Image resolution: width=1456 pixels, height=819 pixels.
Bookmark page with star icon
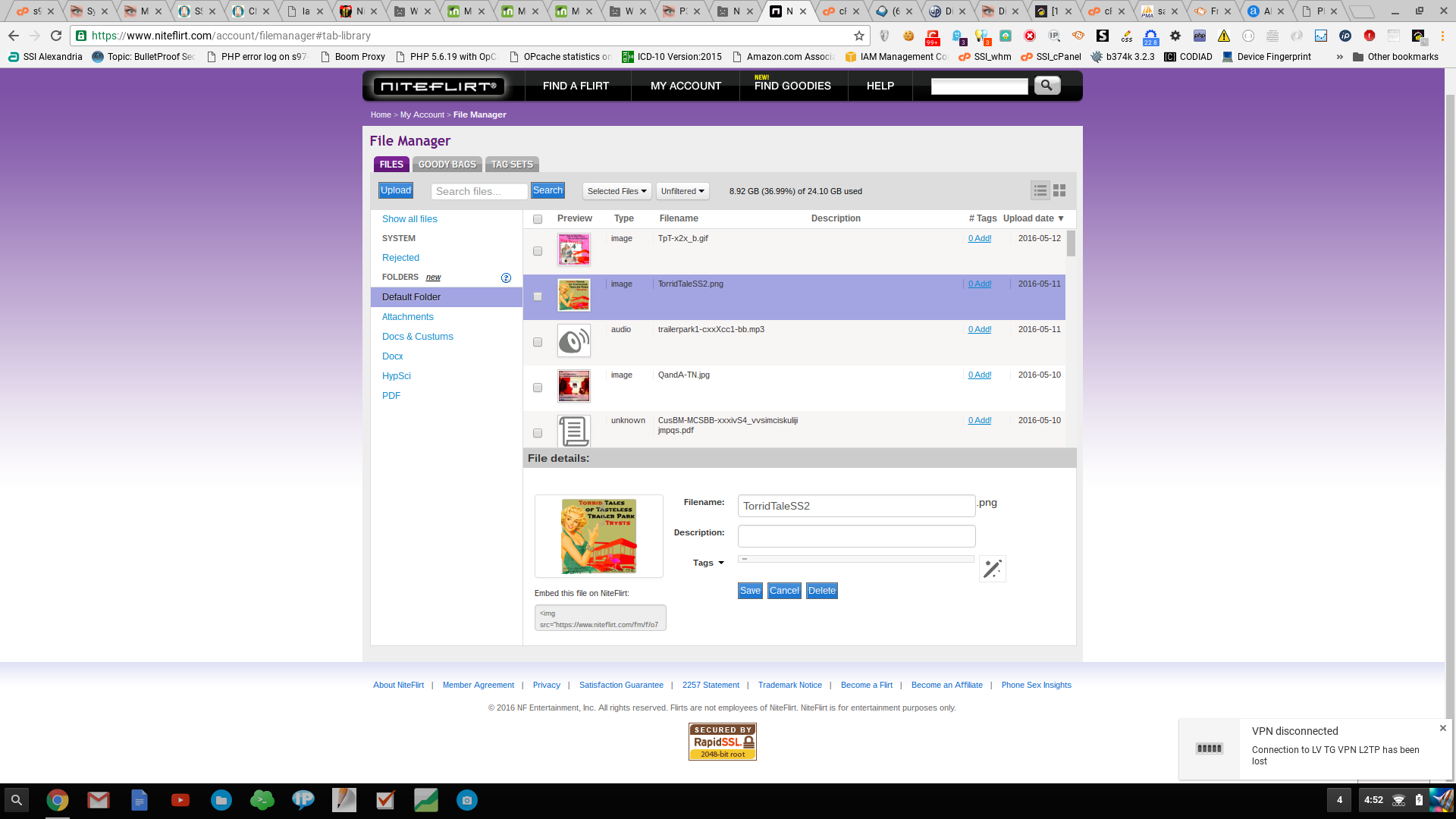[858, 36]
